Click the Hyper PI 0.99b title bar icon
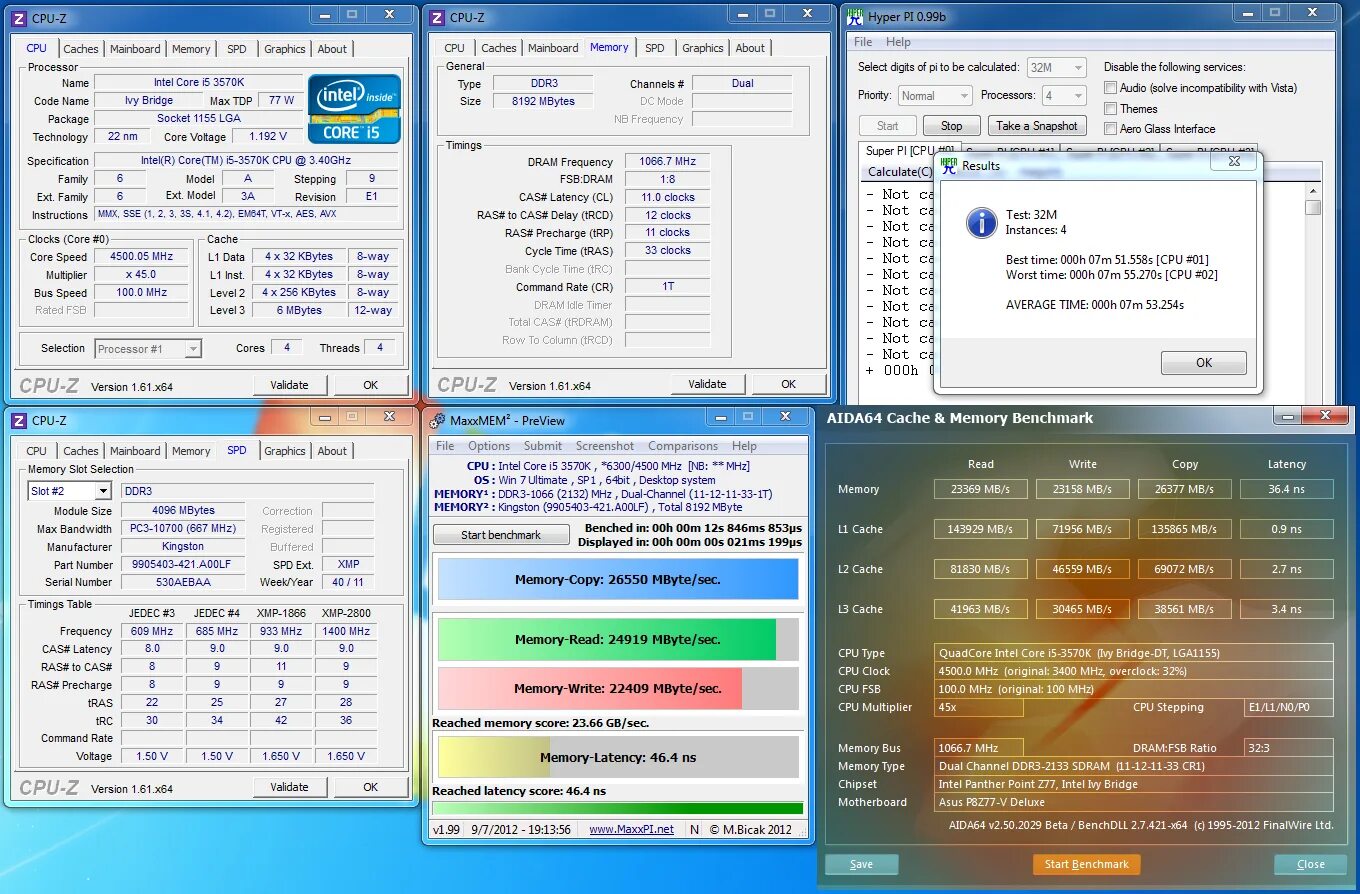Viewport: 1360px width, 894px height. [x=855, y=18]
